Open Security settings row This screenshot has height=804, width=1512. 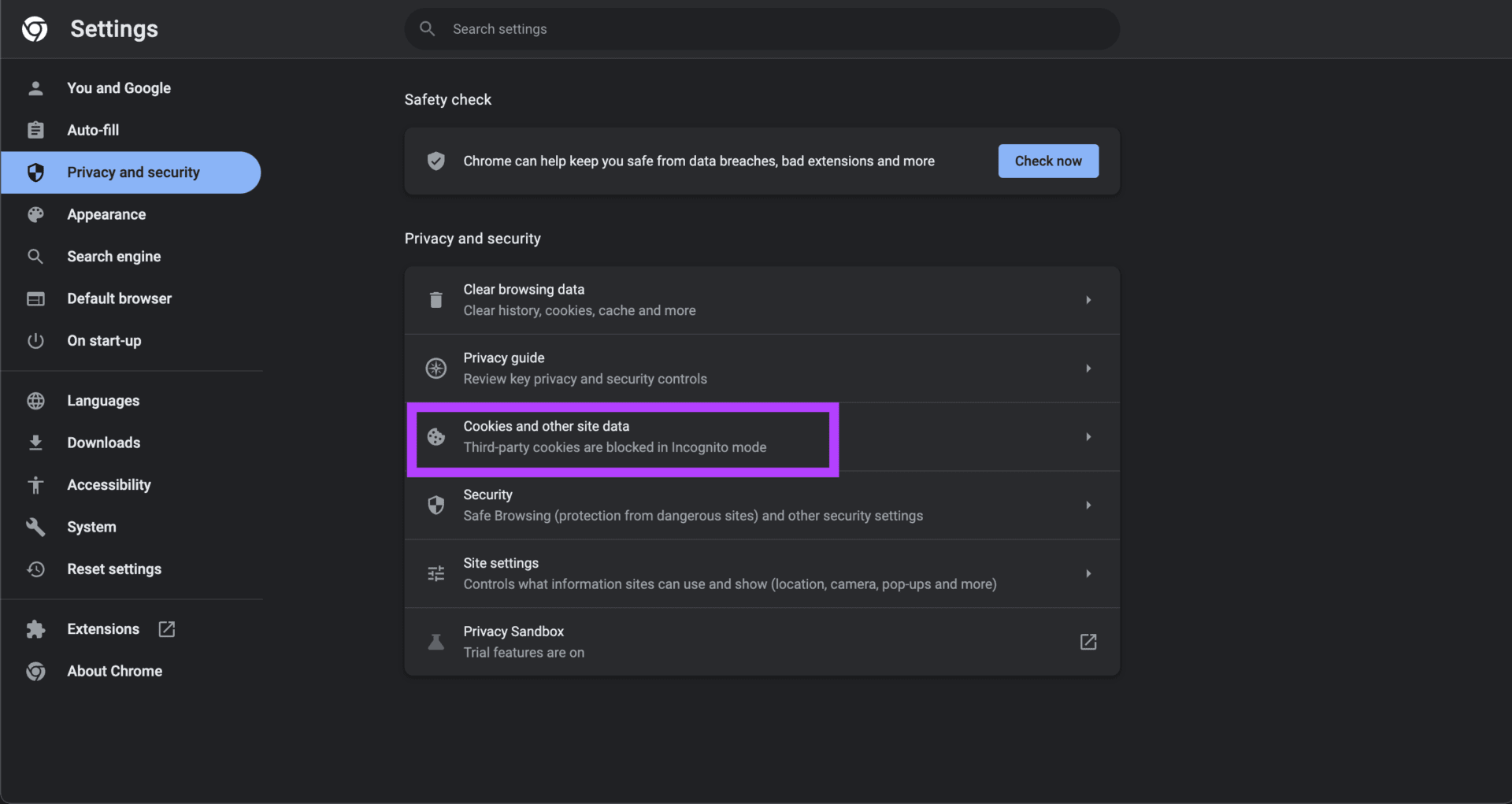[762, 506]
